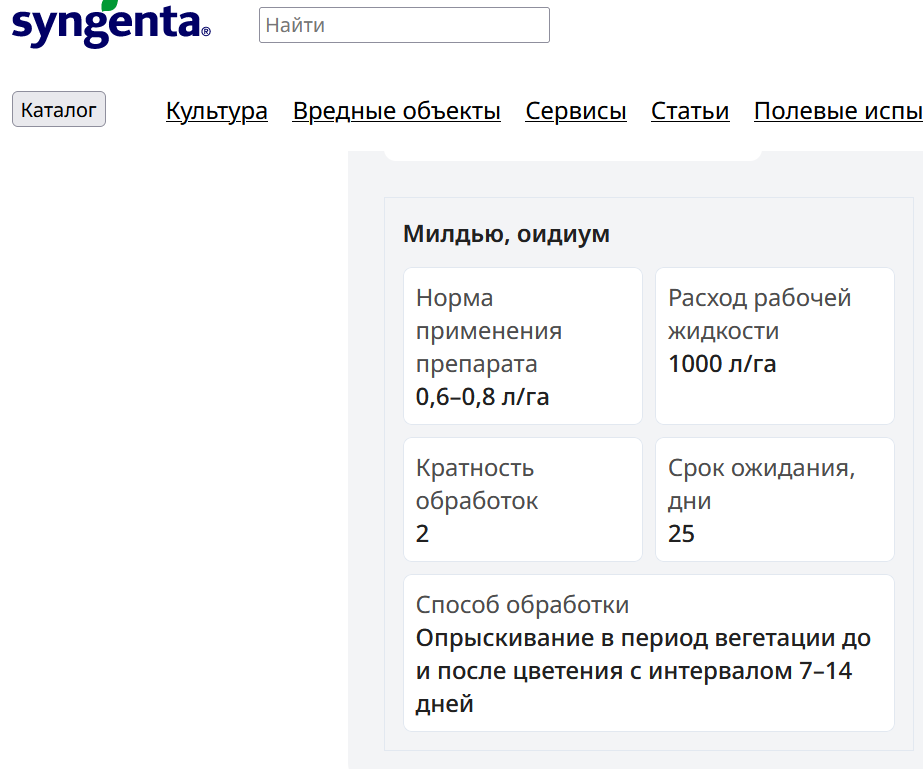This screenshot has width=923, height=769.
Task: Click the Кратность обработок label
Action: click(477, 484)
